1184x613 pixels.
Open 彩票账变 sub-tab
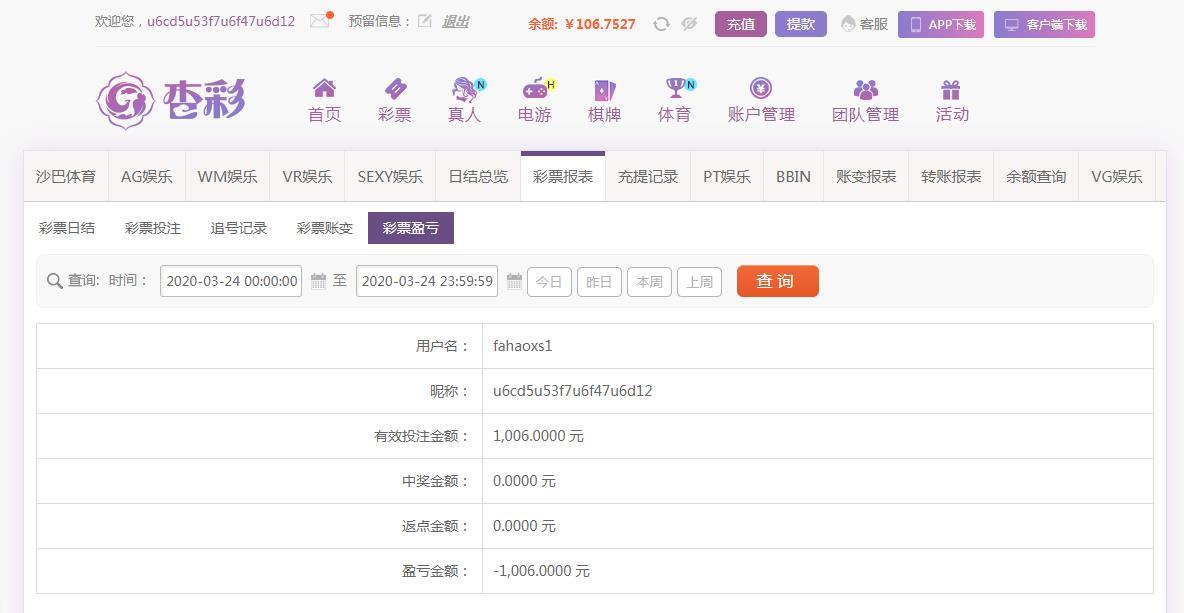click(325, 228)
